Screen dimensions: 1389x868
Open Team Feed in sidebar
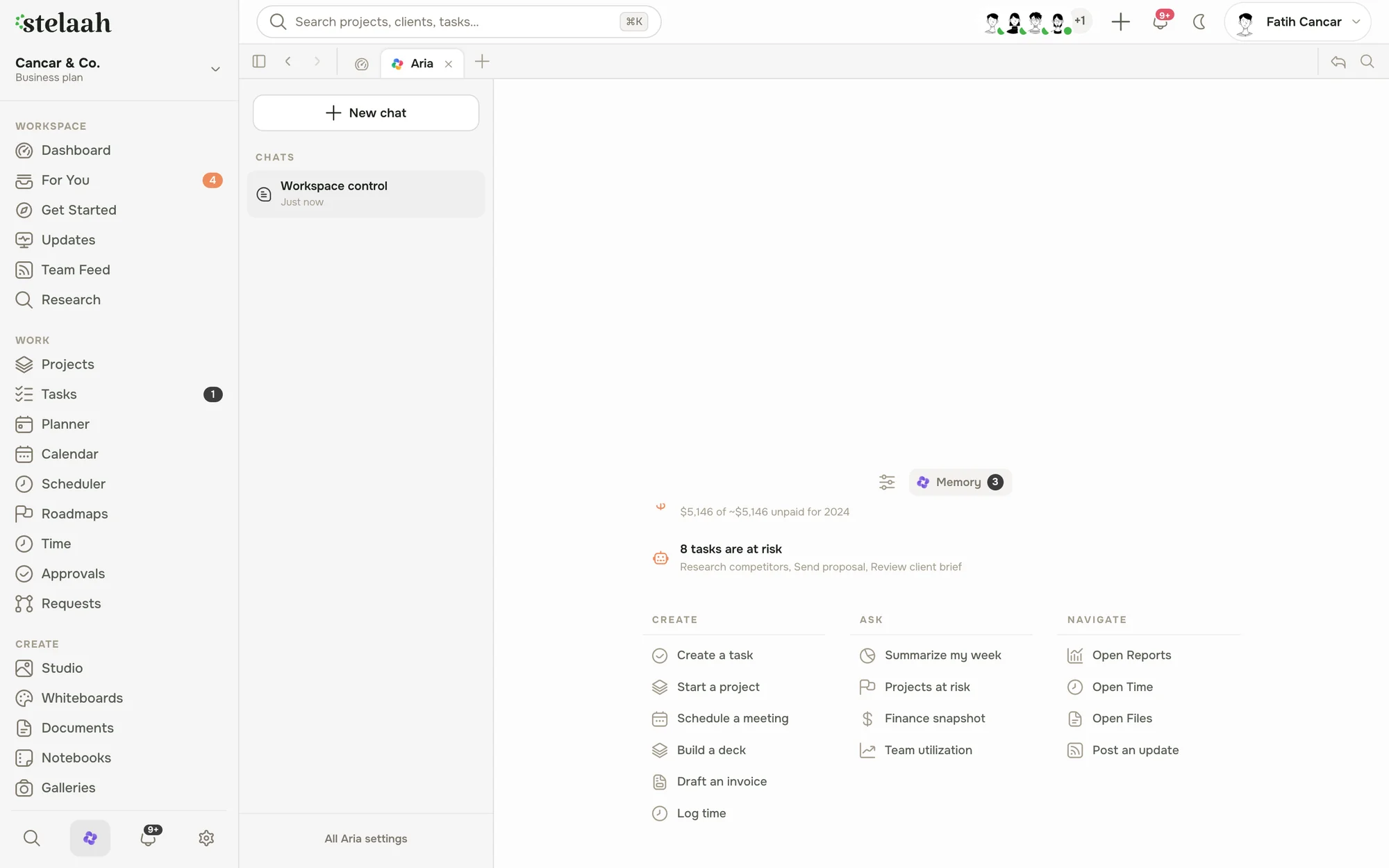point(119,269)
